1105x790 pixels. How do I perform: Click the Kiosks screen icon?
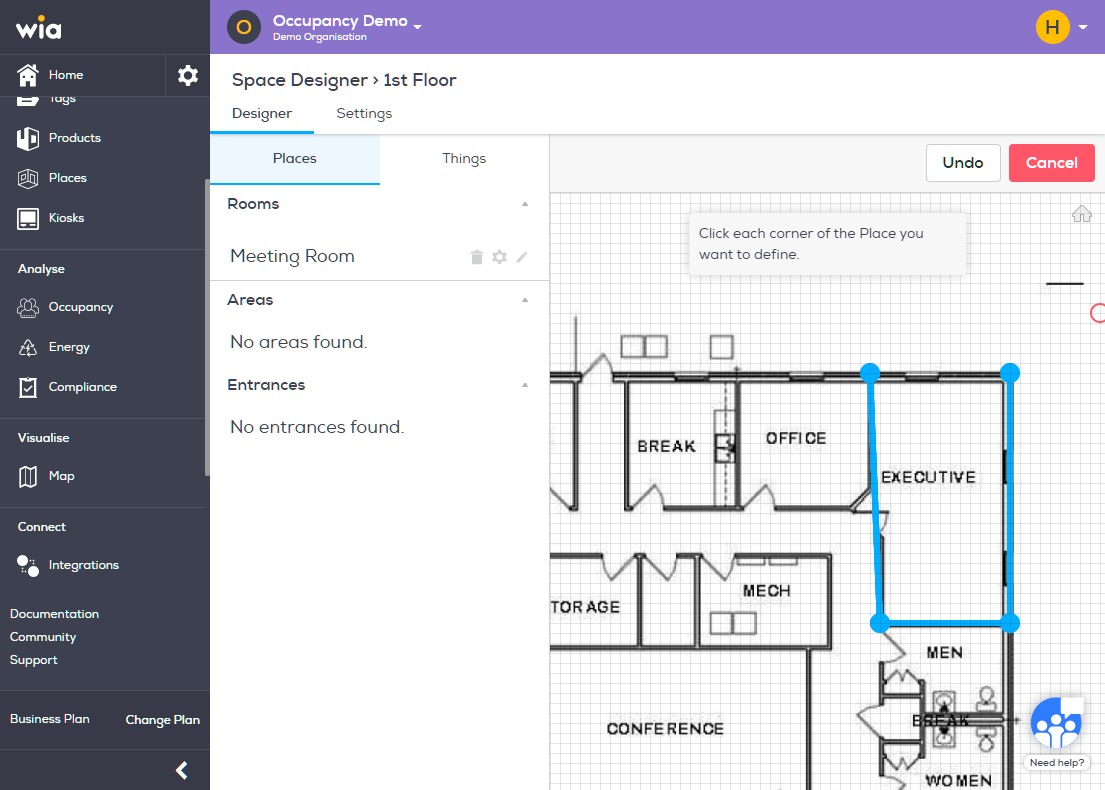27,218
